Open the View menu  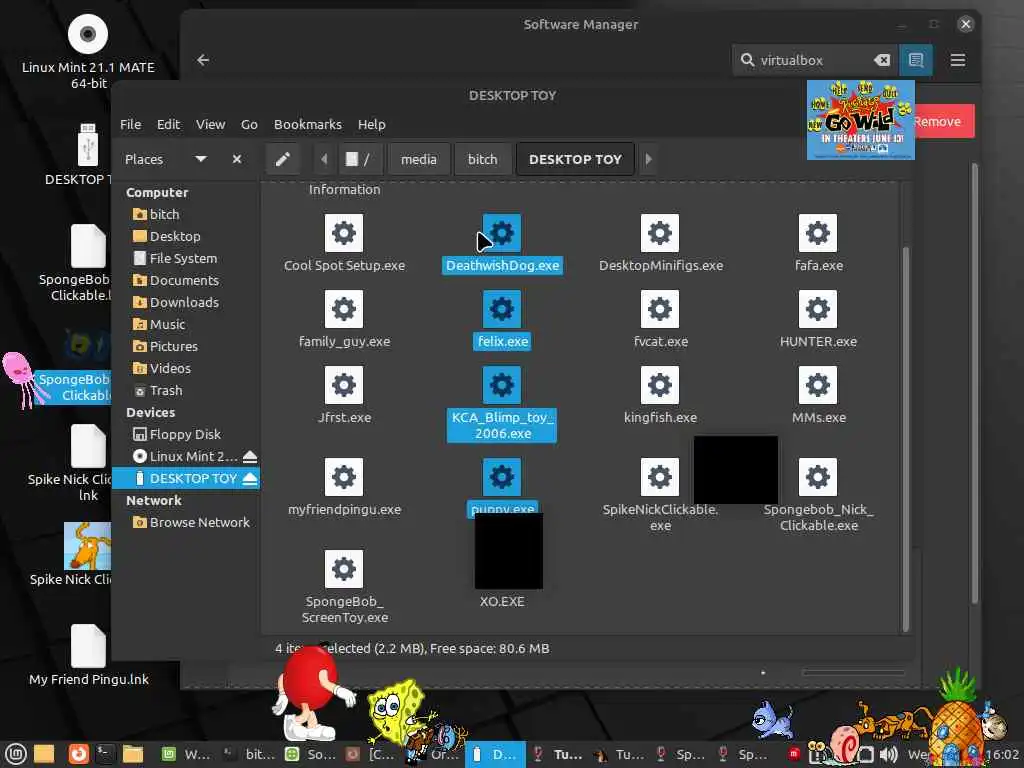(210, 124)
